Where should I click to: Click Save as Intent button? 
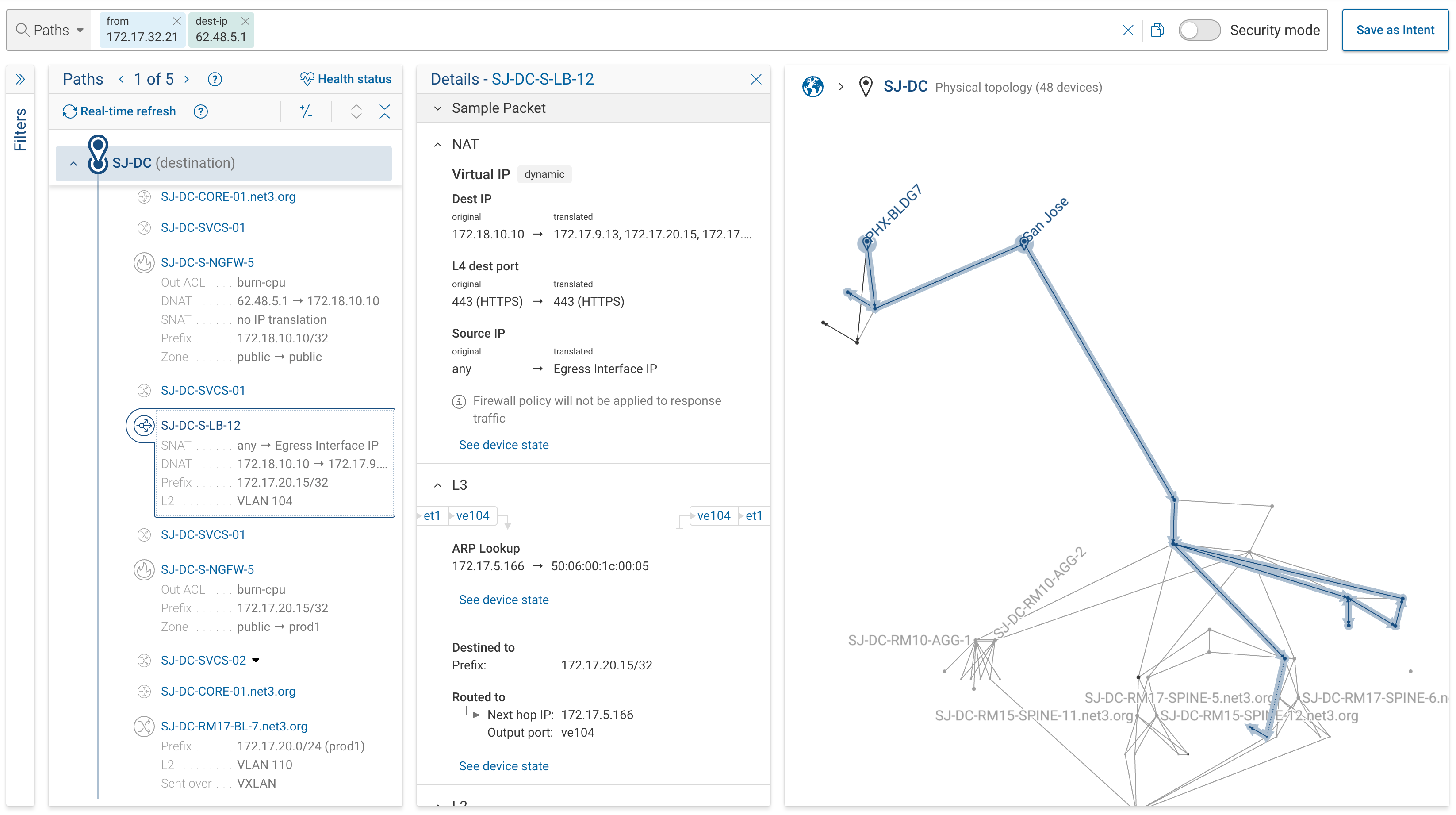coord(1395,30)
